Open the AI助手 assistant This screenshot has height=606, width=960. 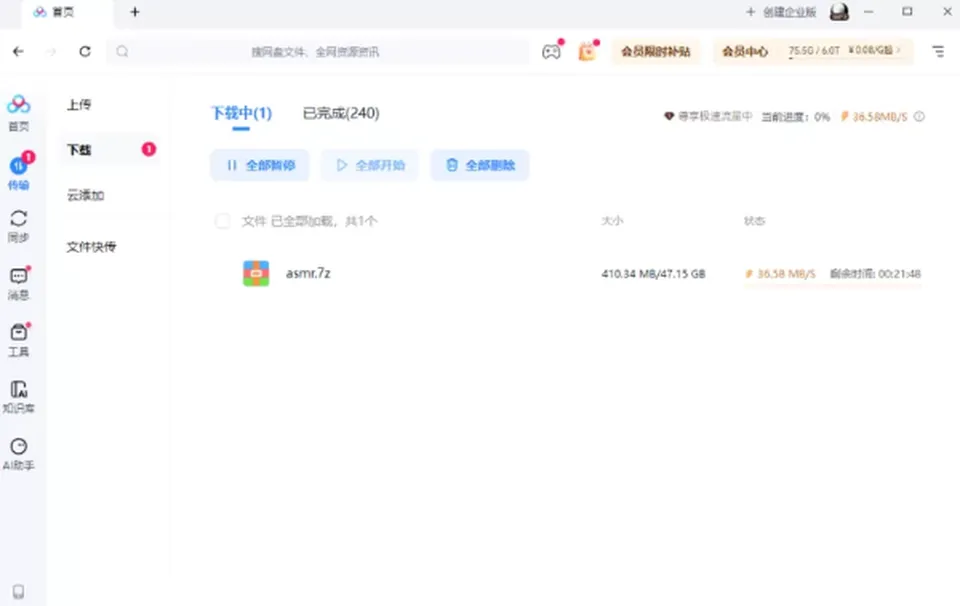18,454
